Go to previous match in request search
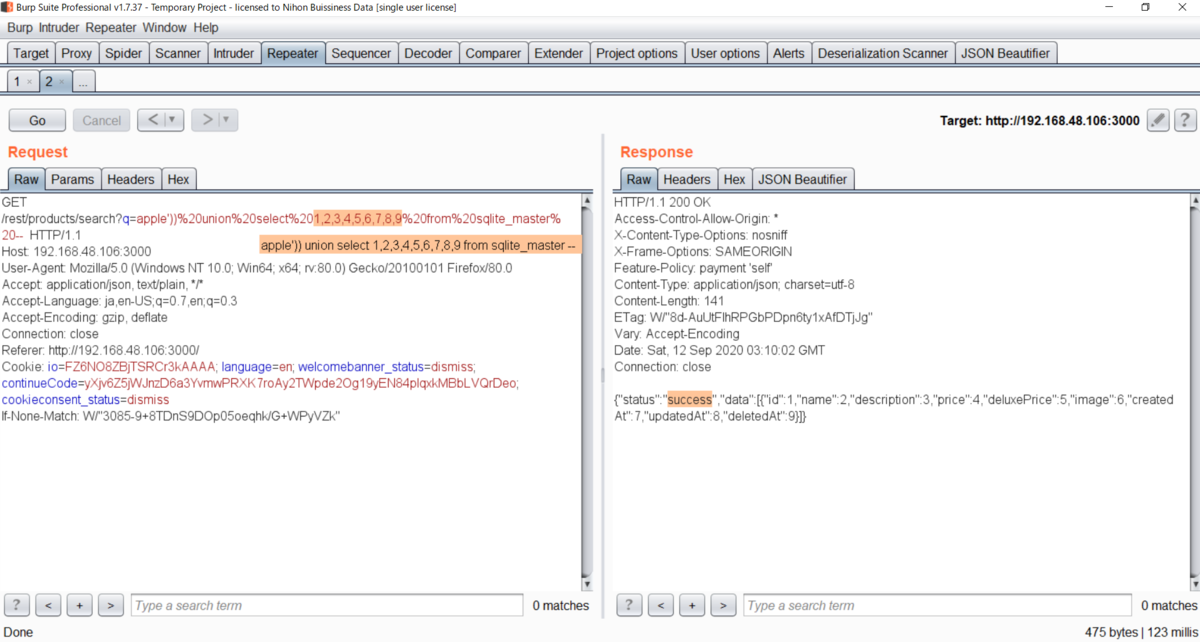 [x=48, y=605]
